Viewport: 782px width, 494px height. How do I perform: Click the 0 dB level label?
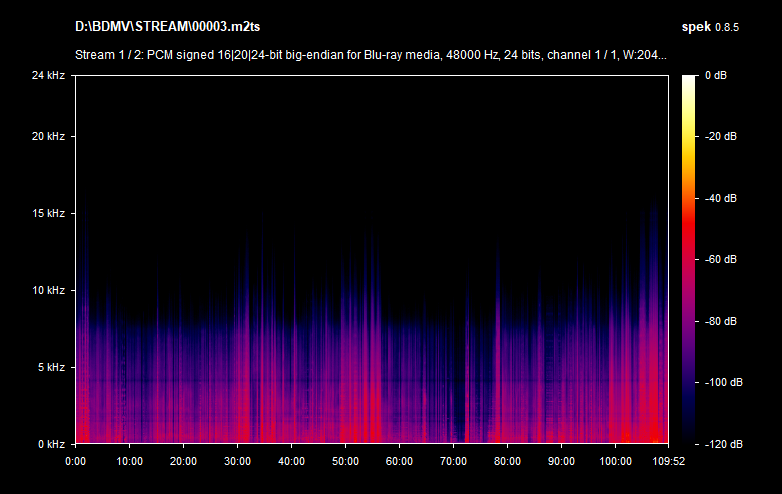(718, 75)
